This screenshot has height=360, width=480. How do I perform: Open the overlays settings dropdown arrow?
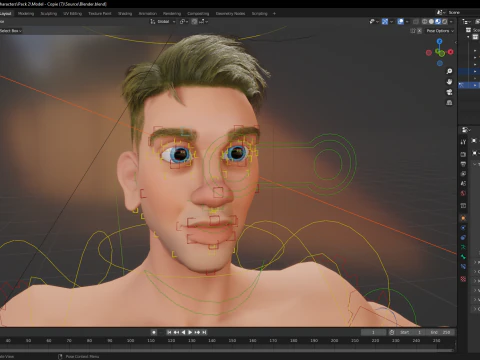click(x=407, y=22)
